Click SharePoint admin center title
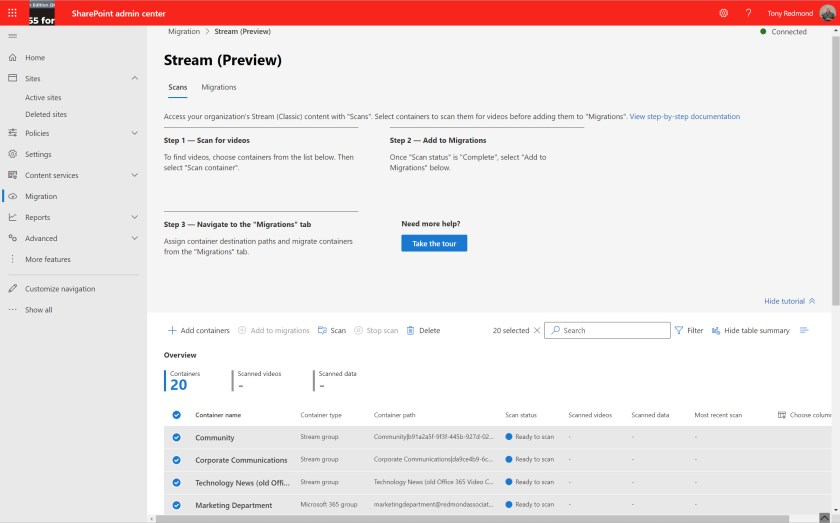This screenshot has width=840, height=523. (118, 13)
